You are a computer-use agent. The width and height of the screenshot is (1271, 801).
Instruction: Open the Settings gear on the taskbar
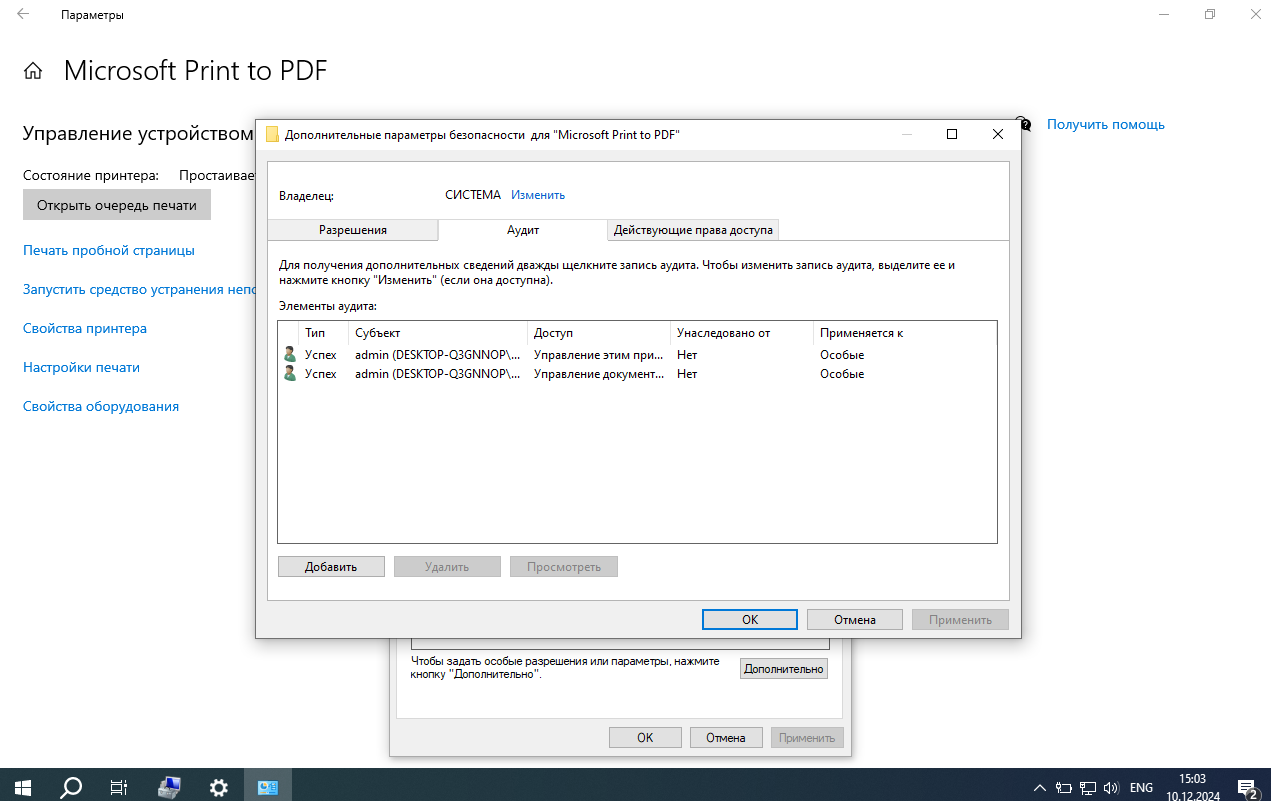coord(219,787)
